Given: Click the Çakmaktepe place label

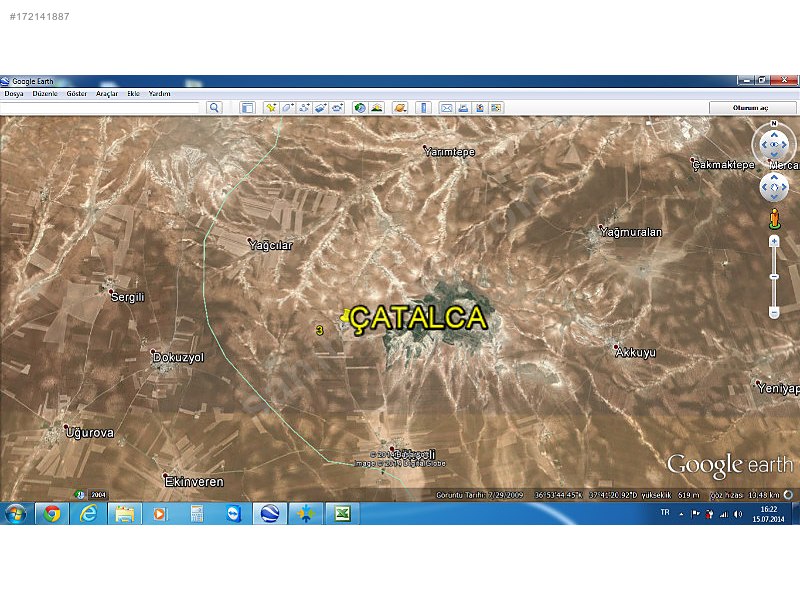Looking at the screenshot, I should click(723, 165).
